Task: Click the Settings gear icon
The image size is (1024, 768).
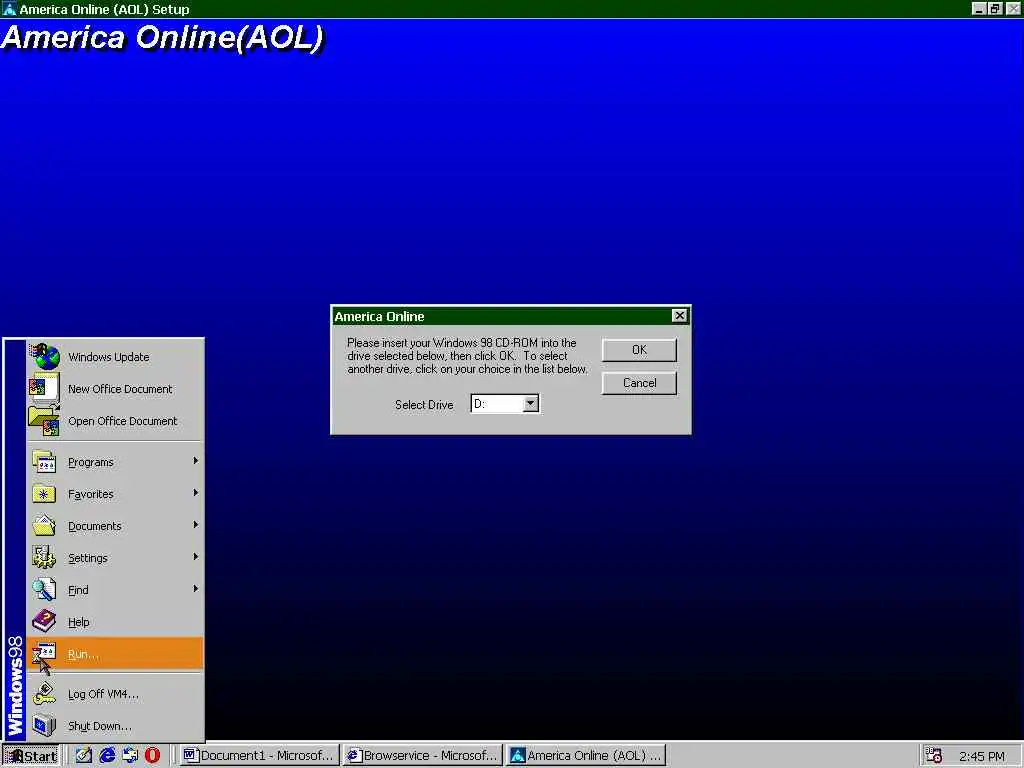Action: pos(44,557)
